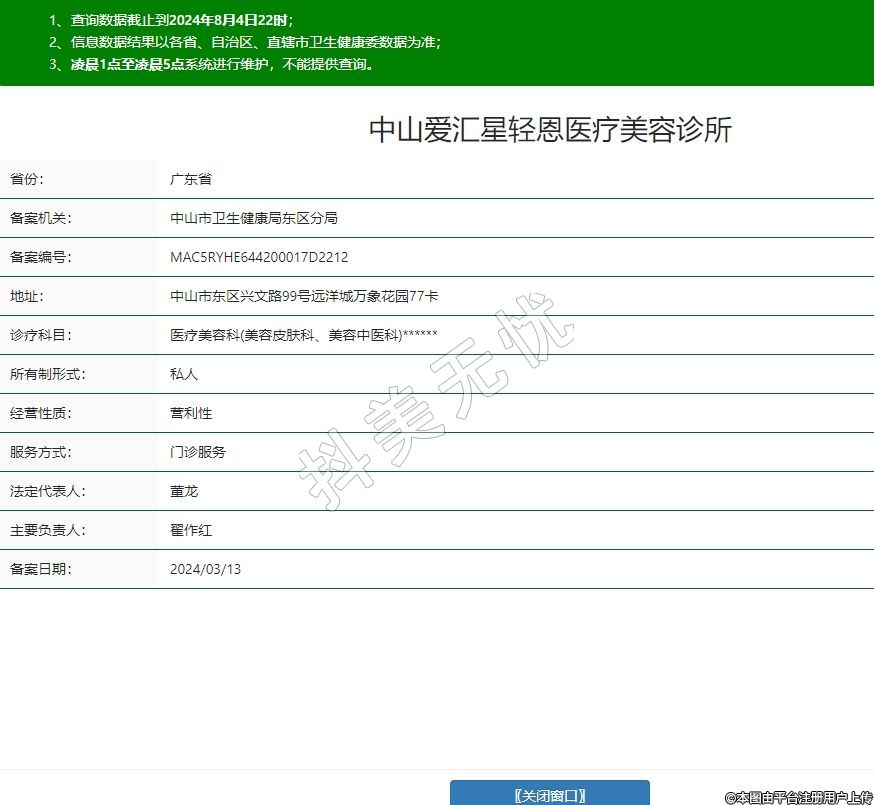
Task: Click the 备案日期 field label
Action: (41, 569)
